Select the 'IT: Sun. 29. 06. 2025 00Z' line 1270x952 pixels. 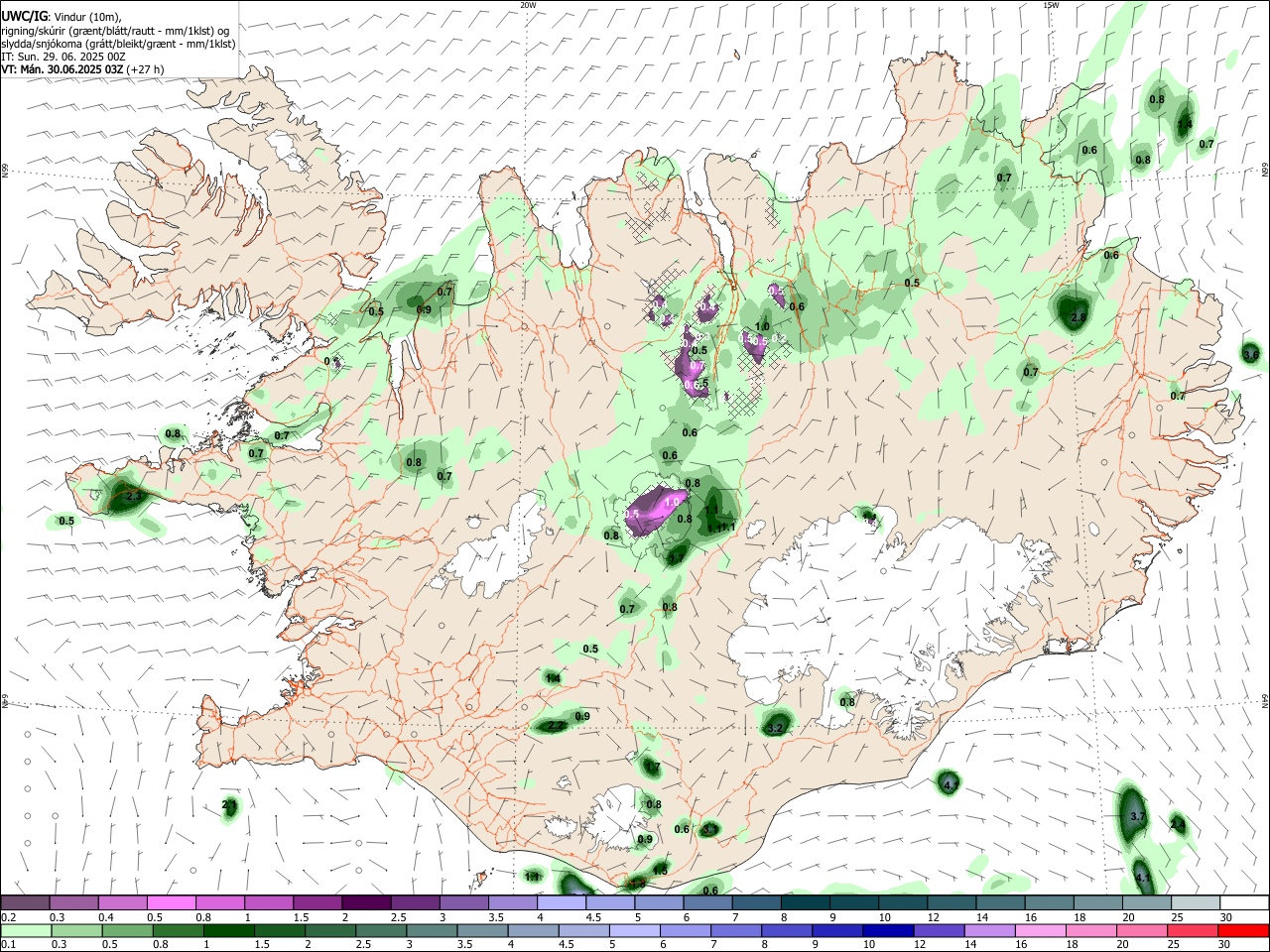(63, 57)
